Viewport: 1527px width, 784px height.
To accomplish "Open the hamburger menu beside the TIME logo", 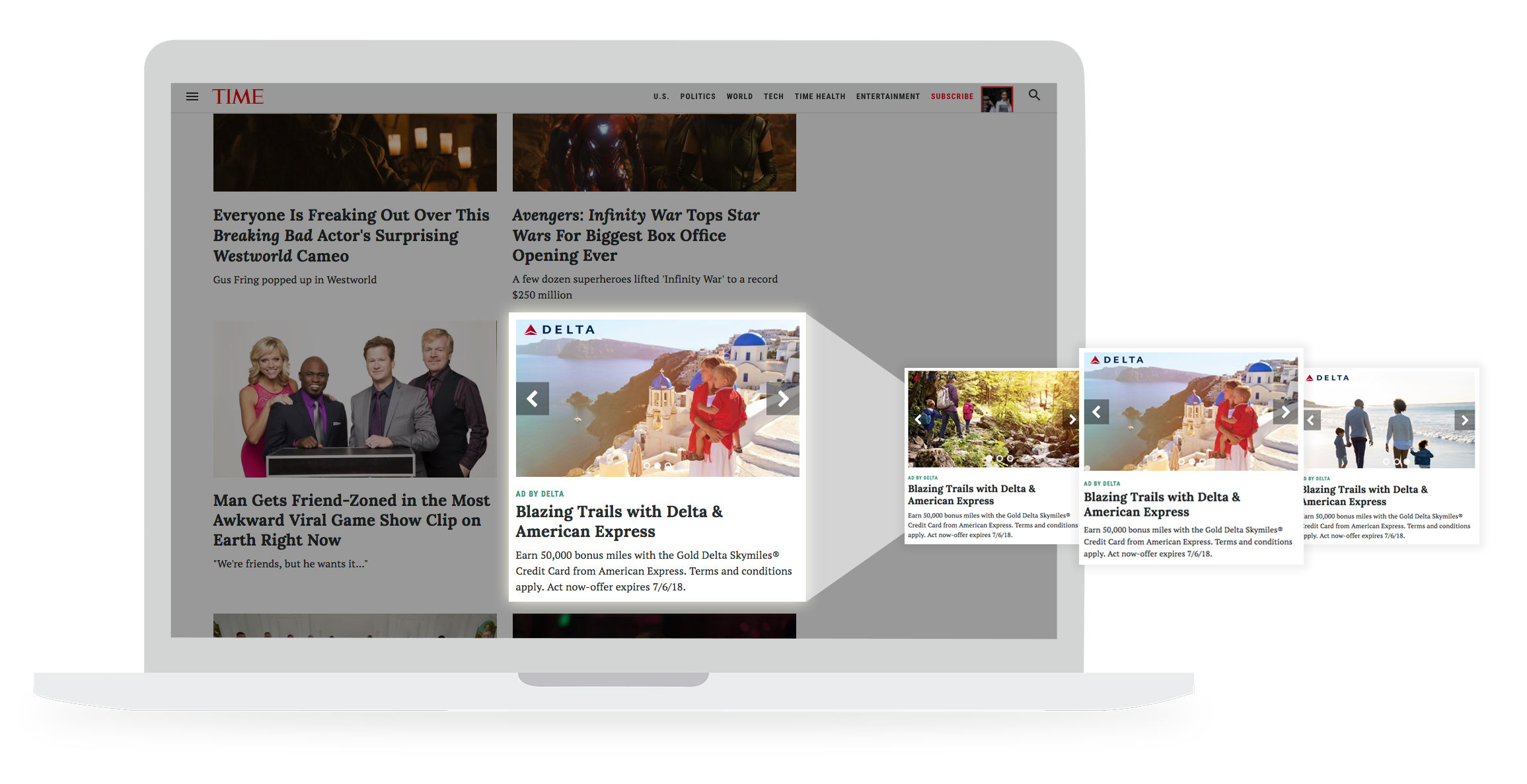I will (192, 96).
